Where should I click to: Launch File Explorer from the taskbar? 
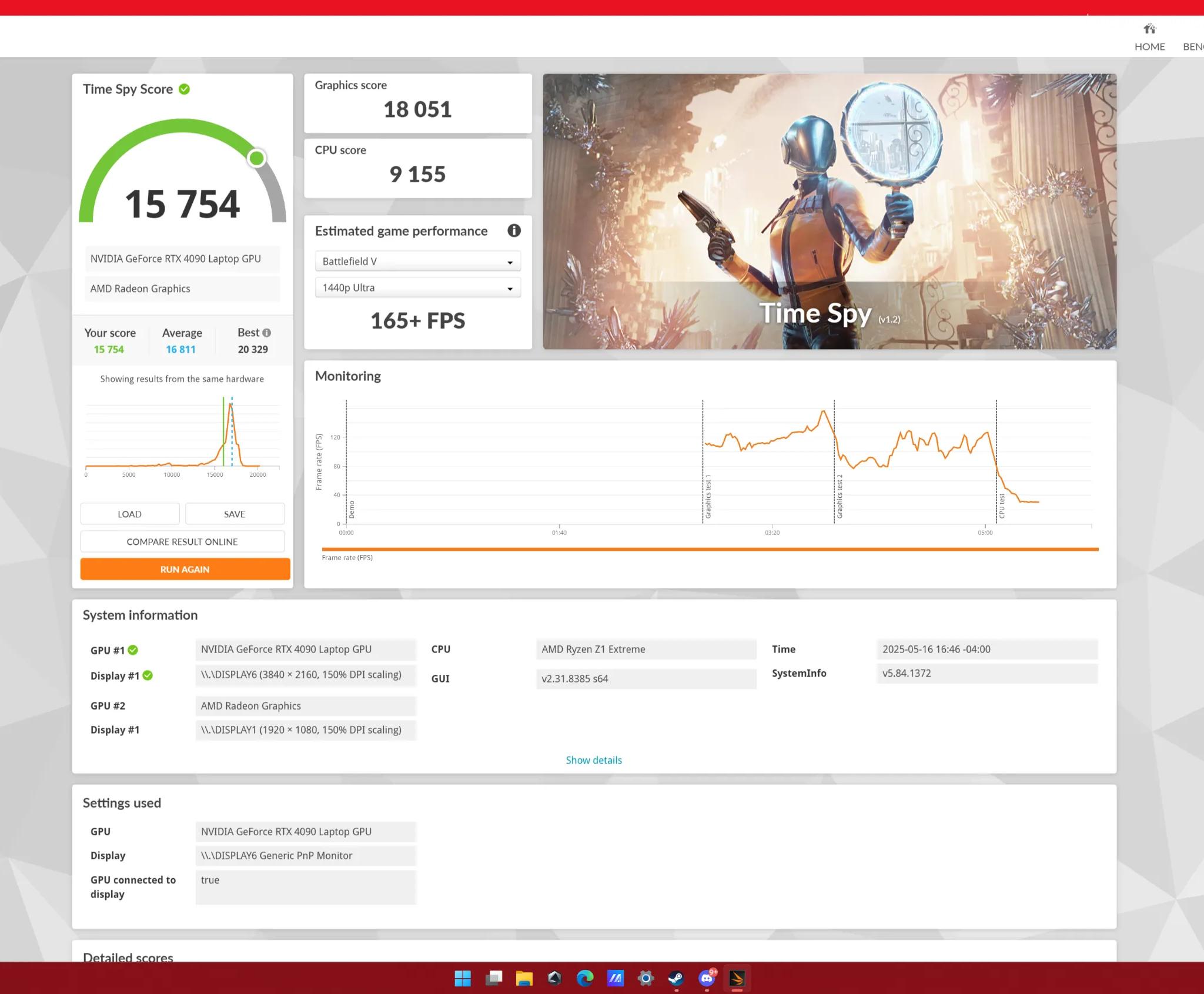point(524,978)
